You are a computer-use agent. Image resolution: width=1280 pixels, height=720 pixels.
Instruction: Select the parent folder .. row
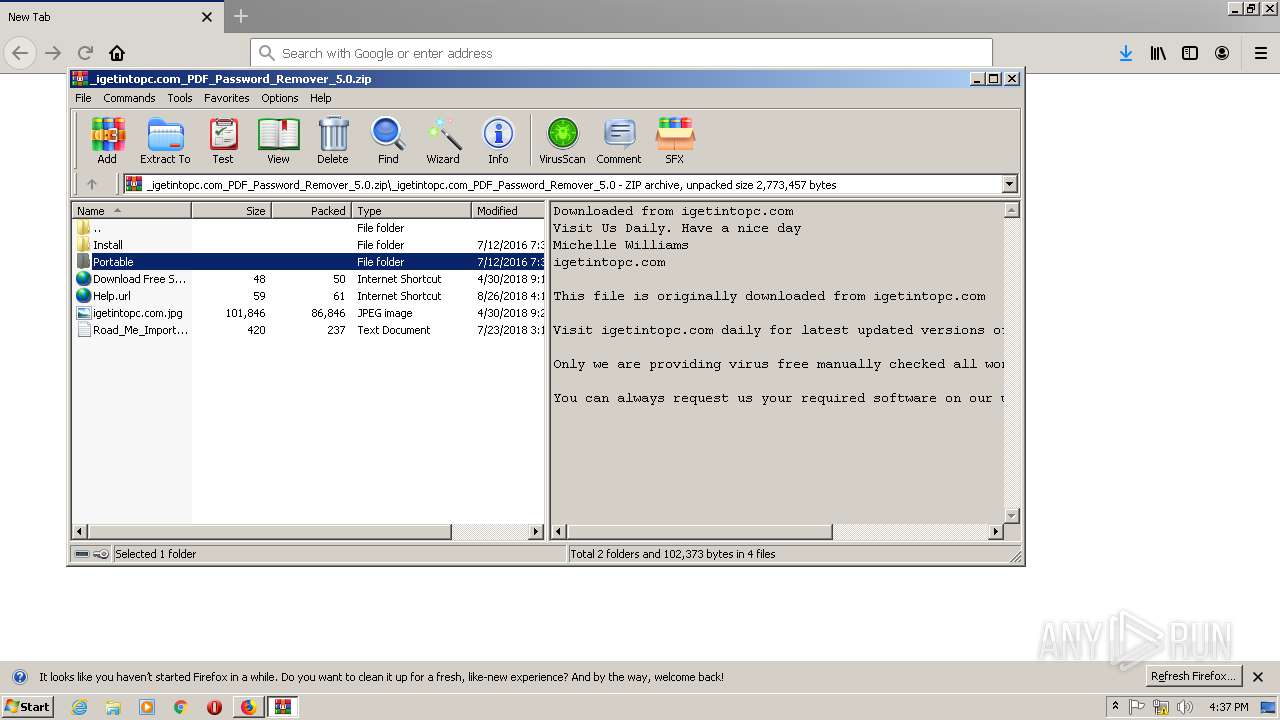308,227
